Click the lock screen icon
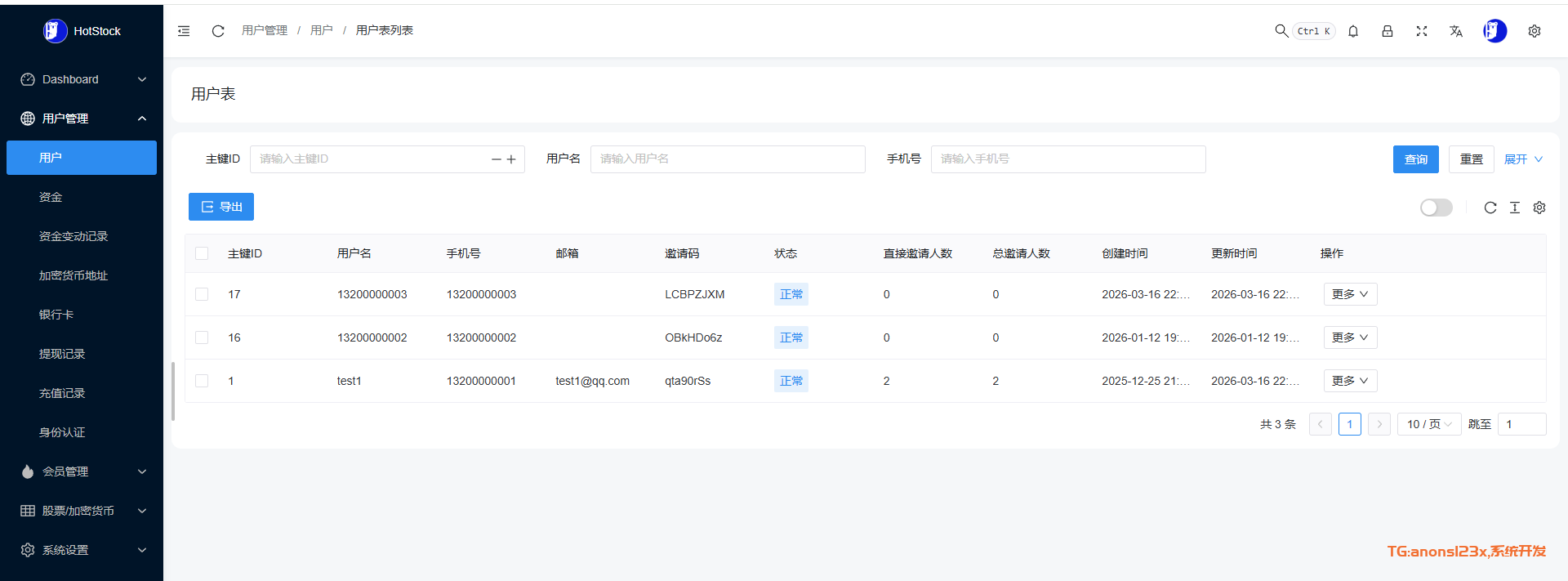 [x=1388, y=31]
